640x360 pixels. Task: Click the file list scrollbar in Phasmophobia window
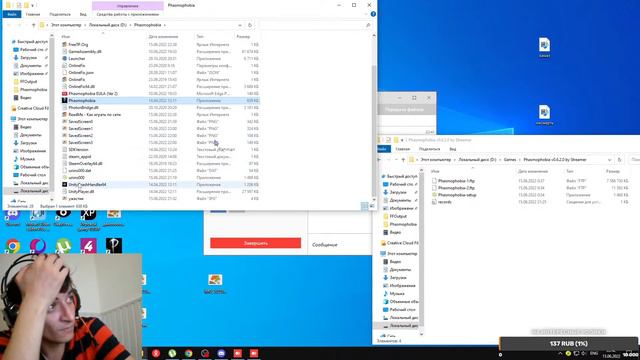pos(374,131)
